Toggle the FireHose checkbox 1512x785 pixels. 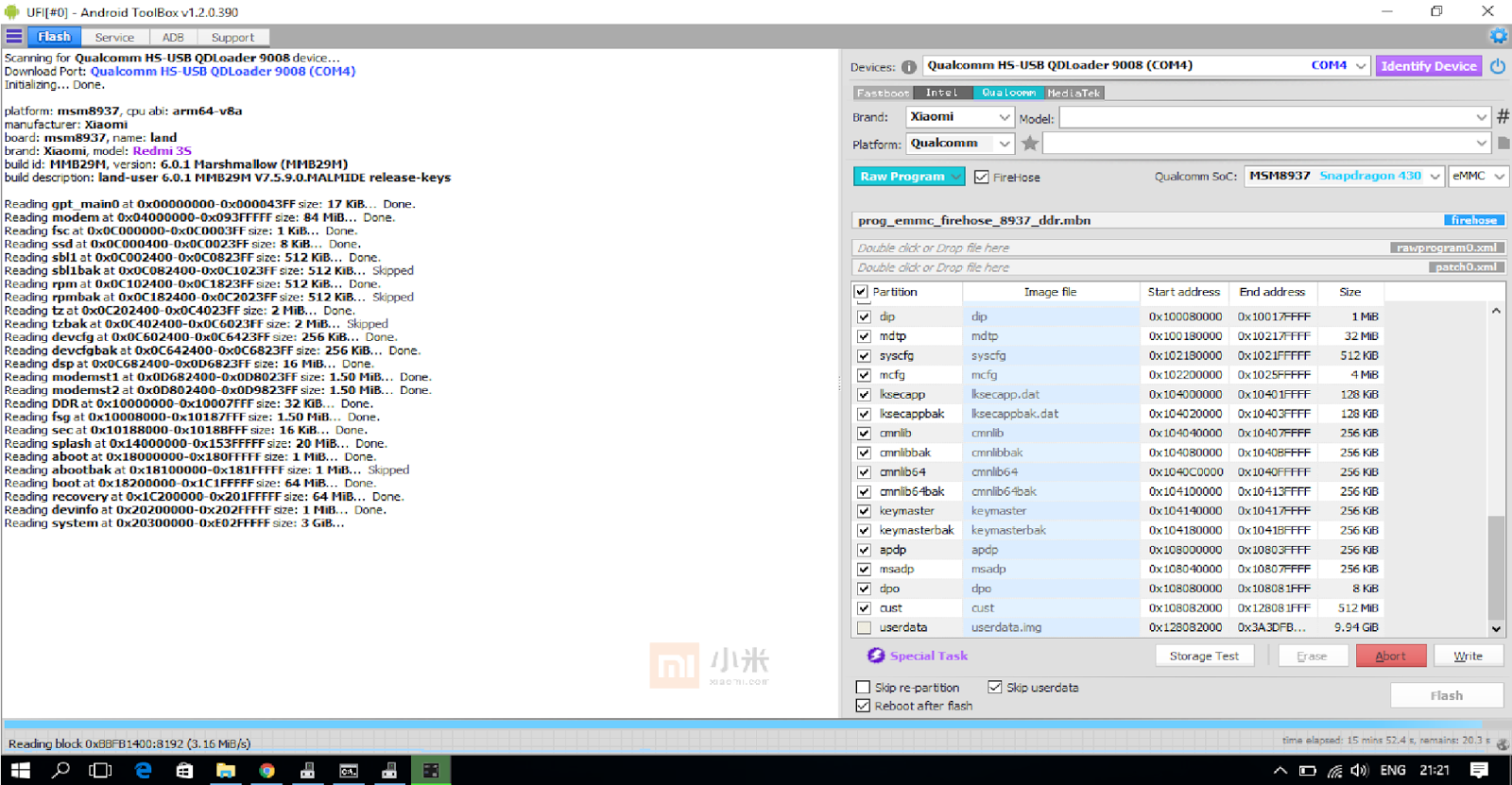click(x=982, y=177)
